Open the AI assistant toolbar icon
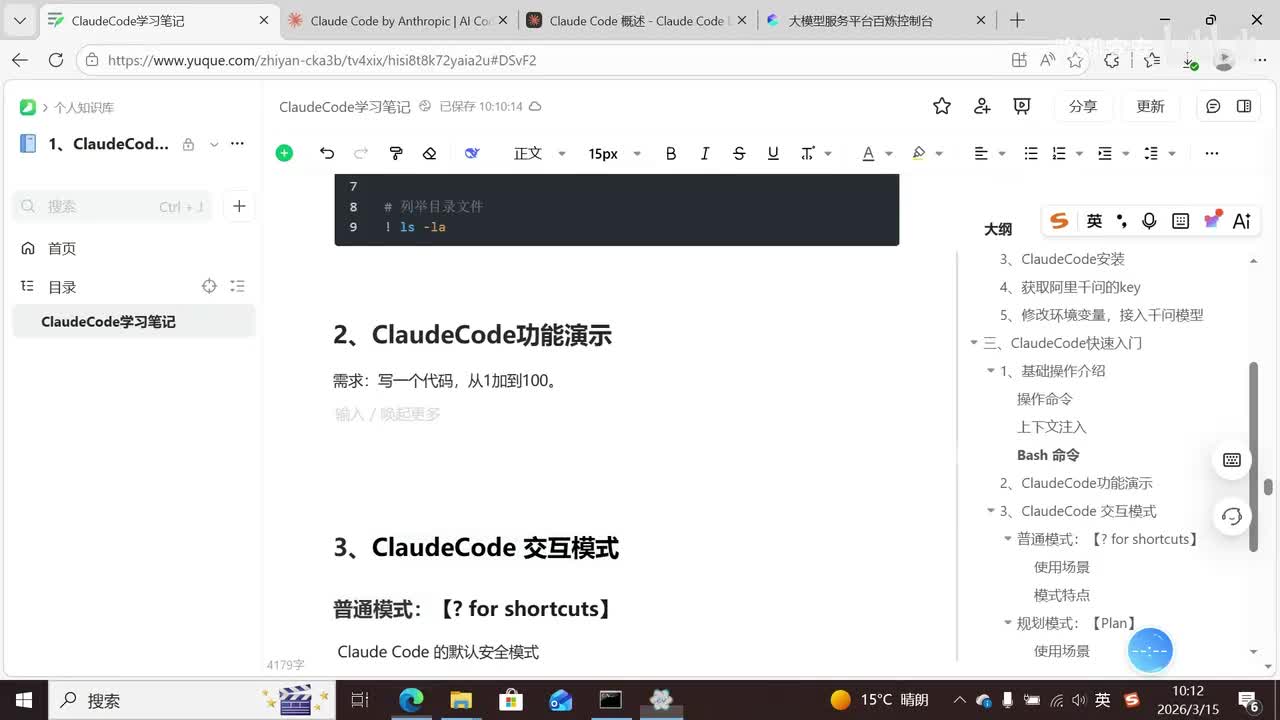1280x720 pixels. pyautogui.click(x=472, y=153)
